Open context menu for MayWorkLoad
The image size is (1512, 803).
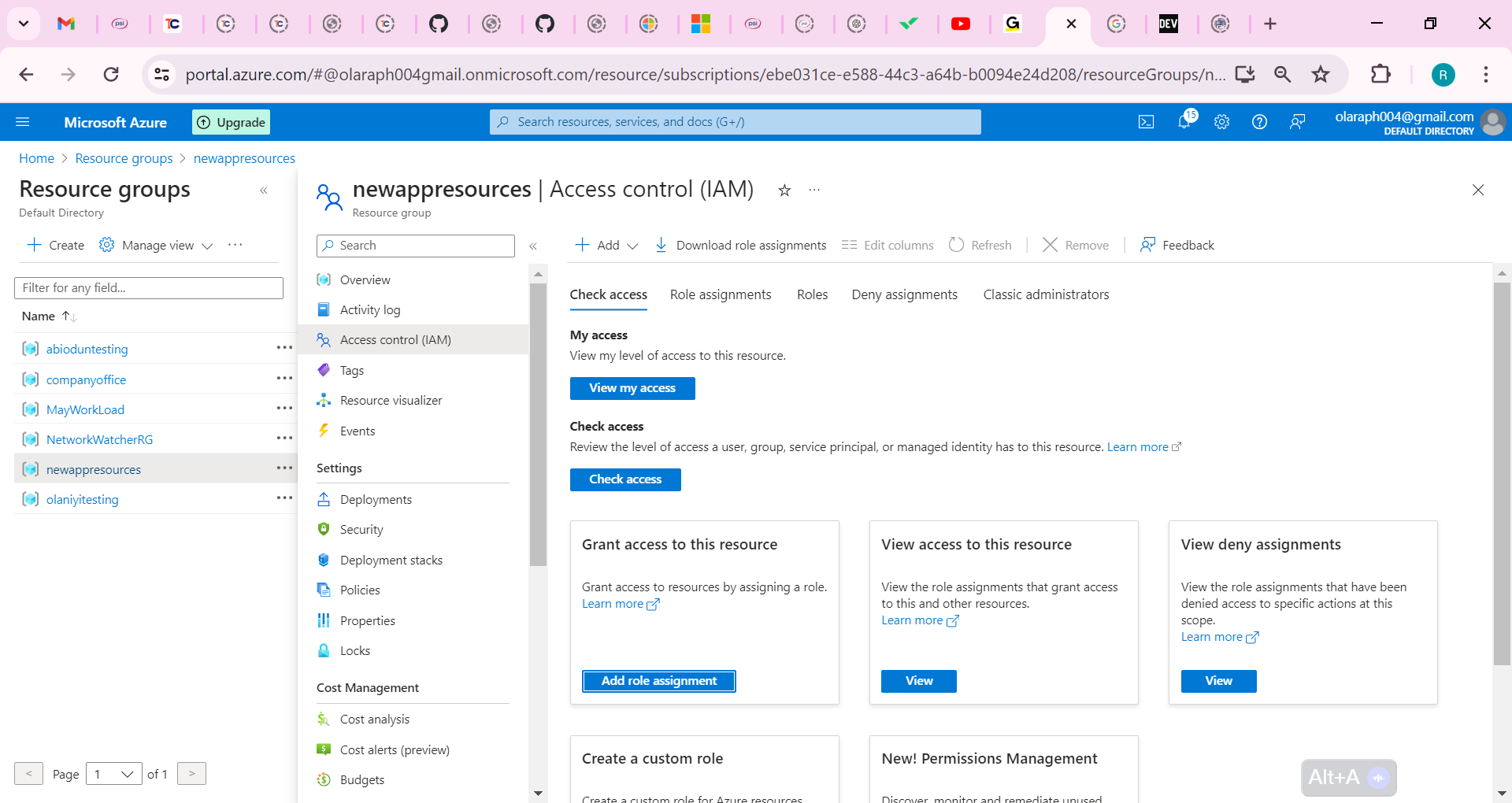pos(284,409)
